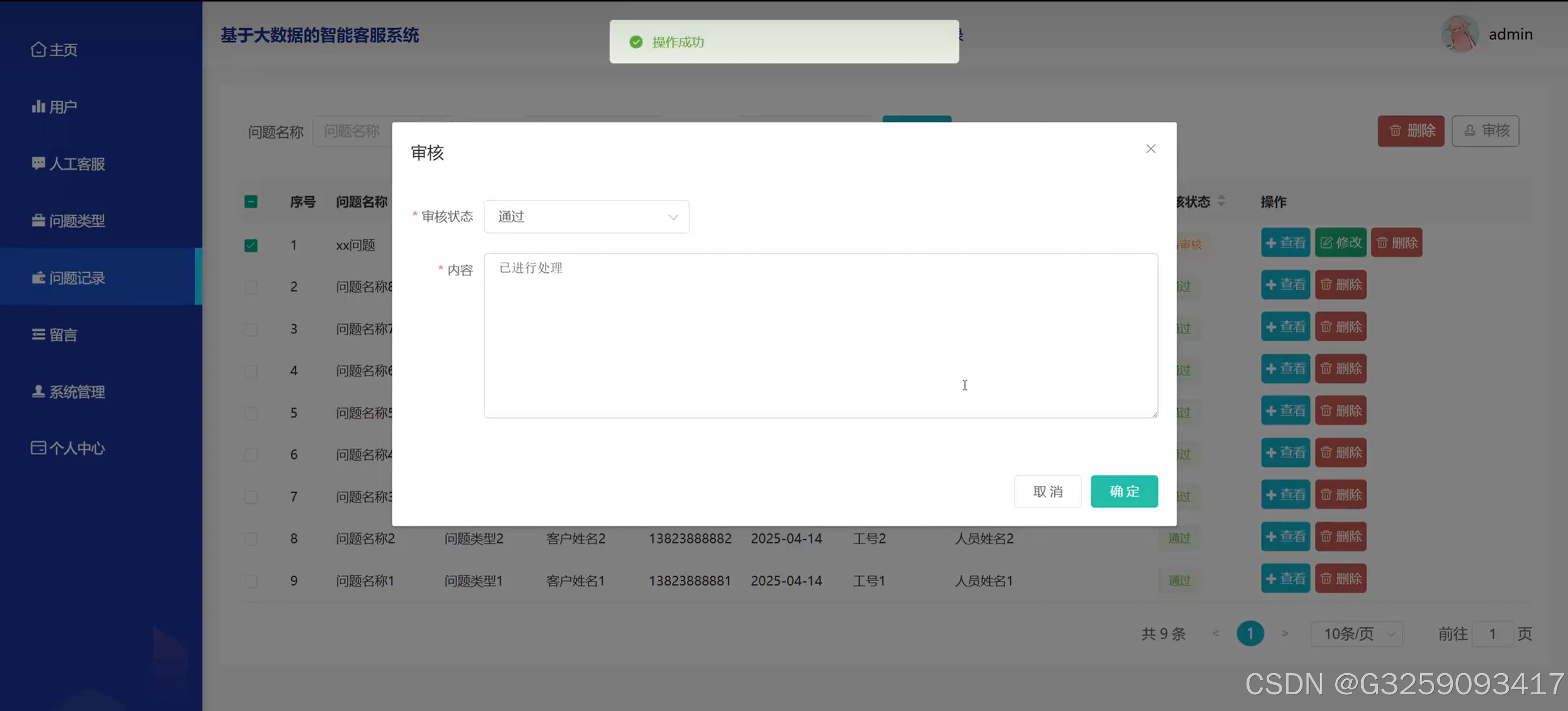Open the 个人中心 menu item
Screen dimensions: 1568x711
click(68, 448)
